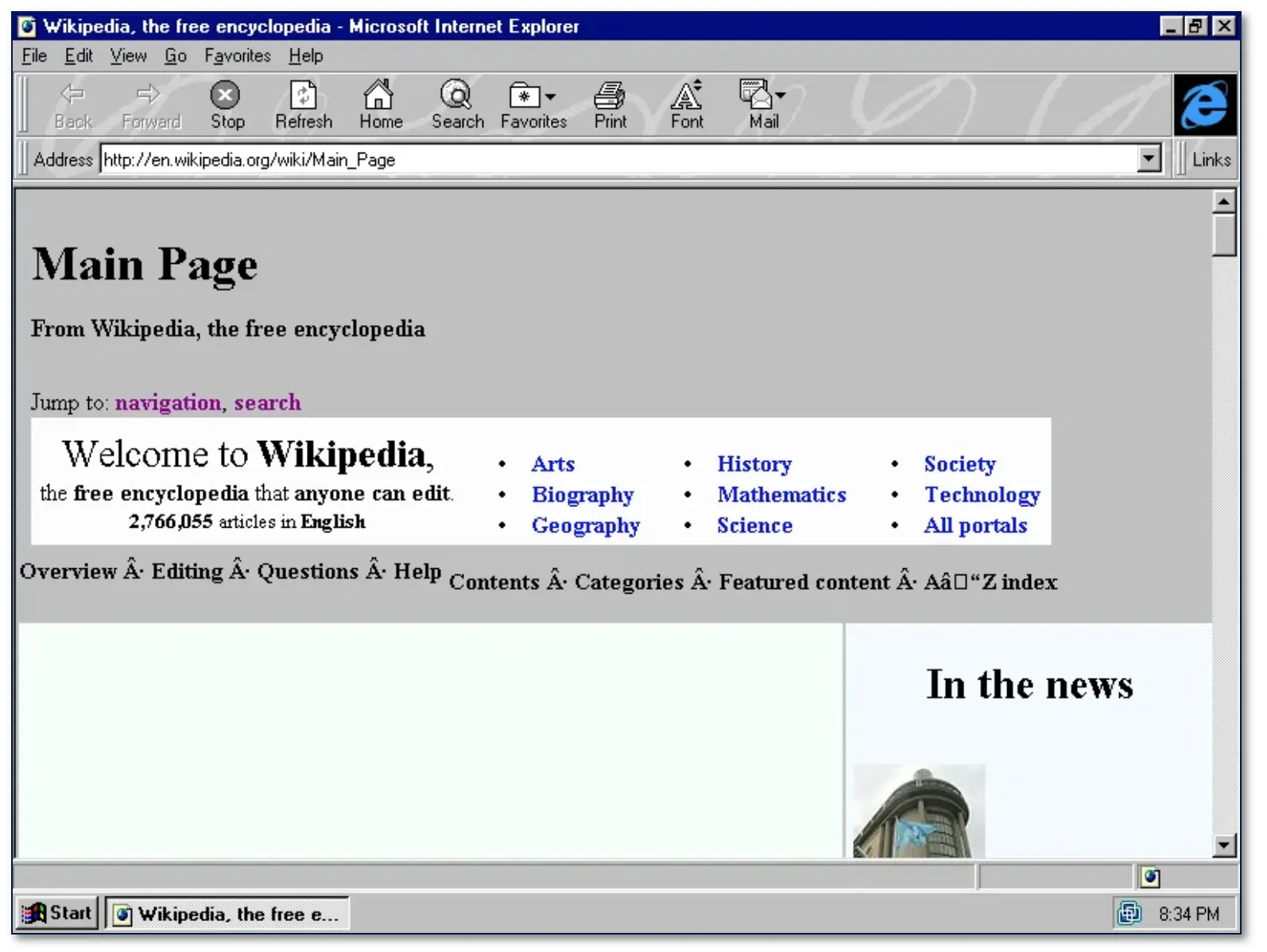Click the Editing text
The image size is (1267, 952).
coord(188,571)
